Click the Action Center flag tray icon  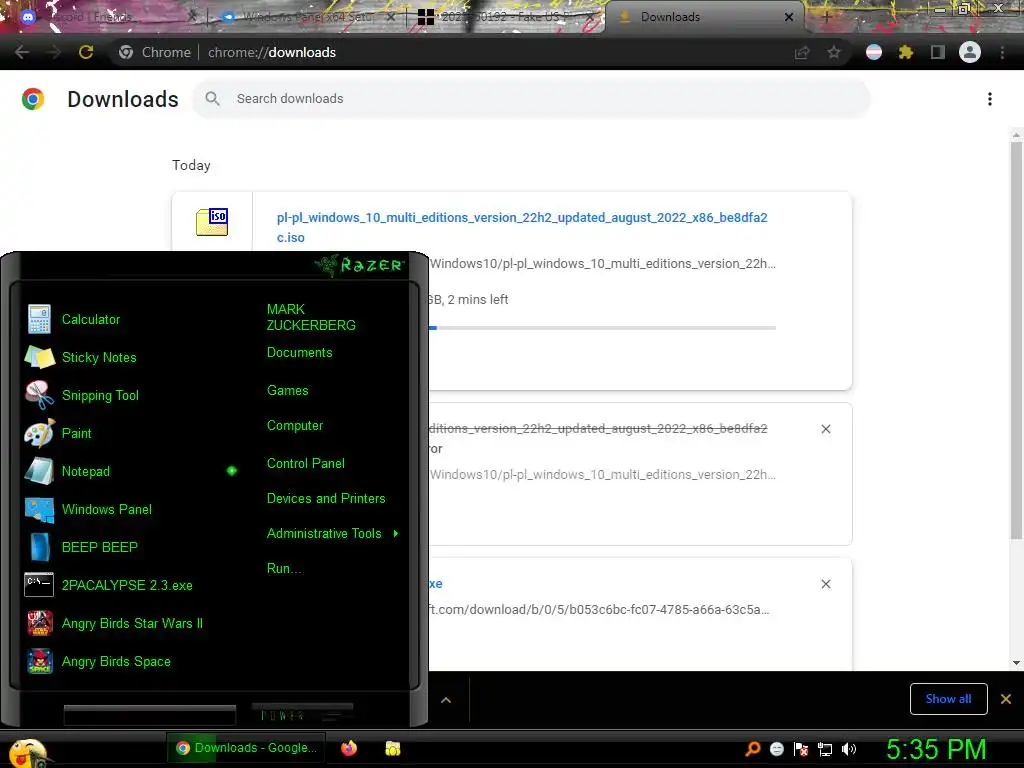pyautogui.click(x=801, y=749)
